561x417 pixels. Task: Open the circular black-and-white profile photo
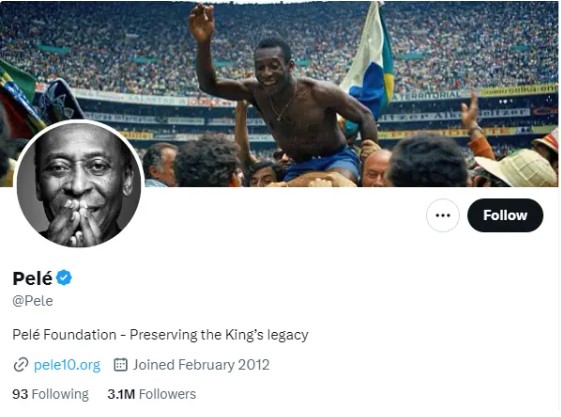(x=79, y=184)
